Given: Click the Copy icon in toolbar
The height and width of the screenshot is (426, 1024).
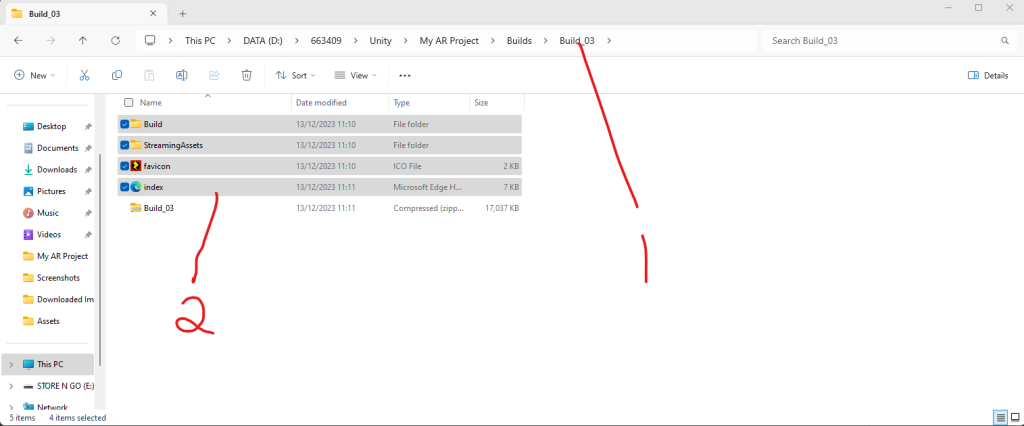Looking at the screenshot, I should (117, 75).
